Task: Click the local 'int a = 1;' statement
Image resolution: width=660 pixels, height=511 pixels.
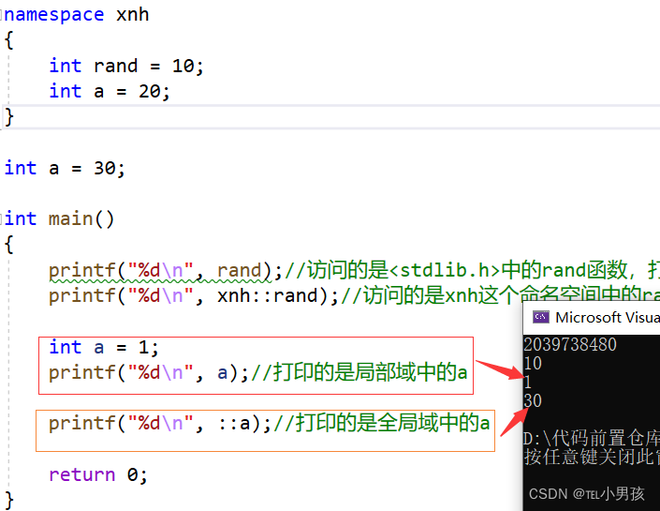Action: (x=104, y=347)
